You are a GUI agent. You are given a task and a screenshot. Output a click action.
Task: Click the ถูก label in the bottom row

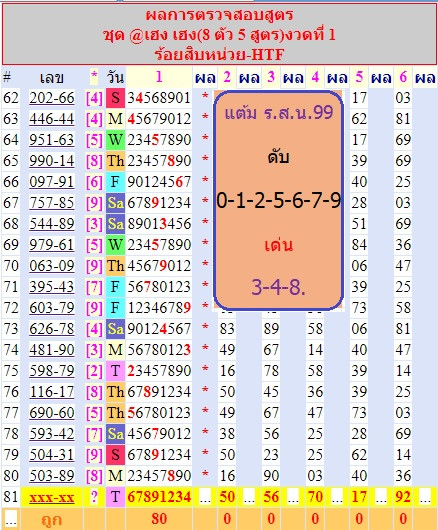point(51,520)
